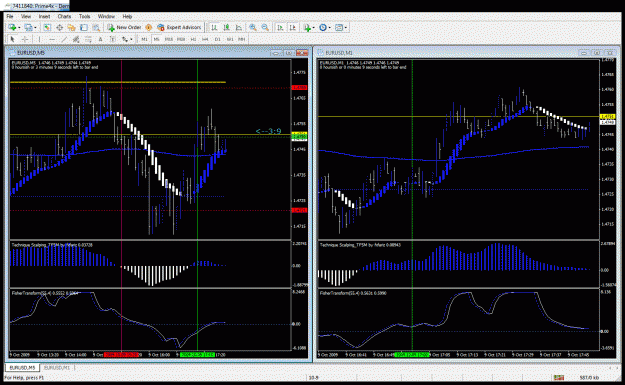The image size is (625, 385).
Task: Switch chart to line chart style
Action: point(239,28)
